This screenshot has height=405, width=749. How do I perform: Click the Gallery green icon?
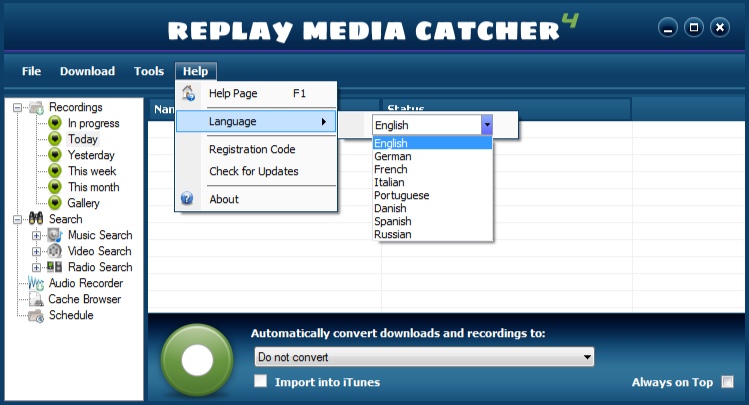click(55, 203)
